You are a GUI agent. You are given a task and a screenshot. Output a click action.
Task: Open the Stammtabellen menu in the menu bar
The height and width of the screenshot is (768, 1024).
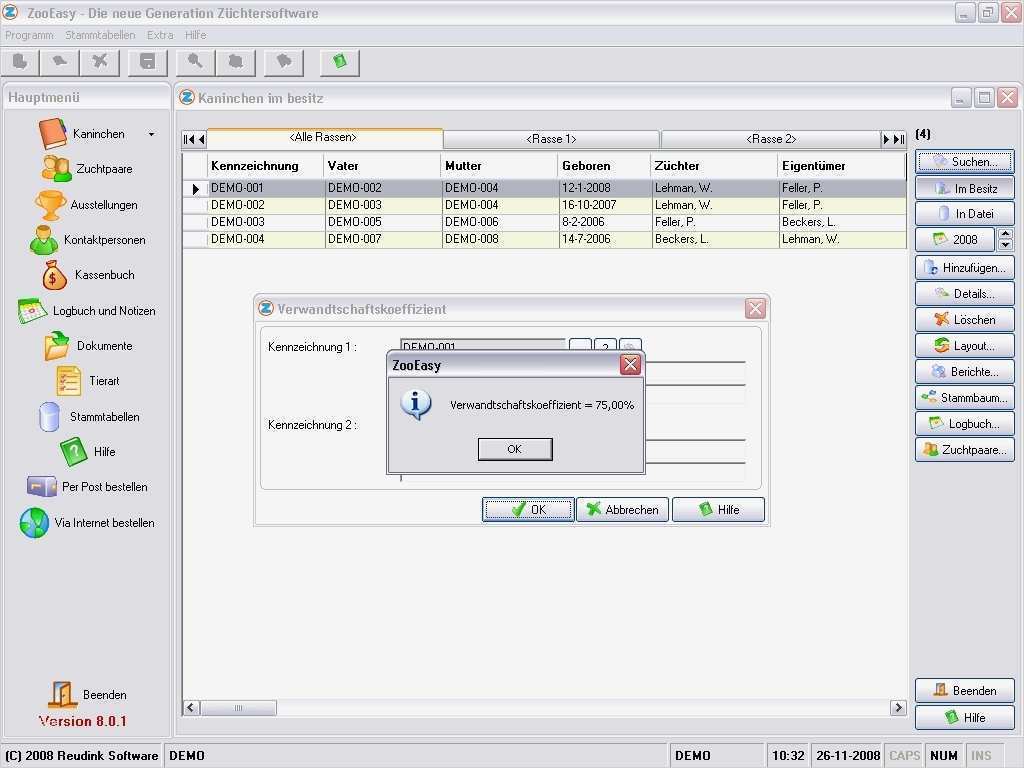tap(100, 35)
